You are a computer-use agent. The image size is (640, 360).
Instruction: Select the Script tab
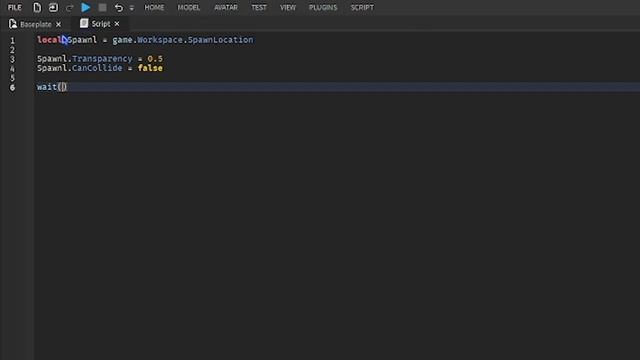pos(101,24)
